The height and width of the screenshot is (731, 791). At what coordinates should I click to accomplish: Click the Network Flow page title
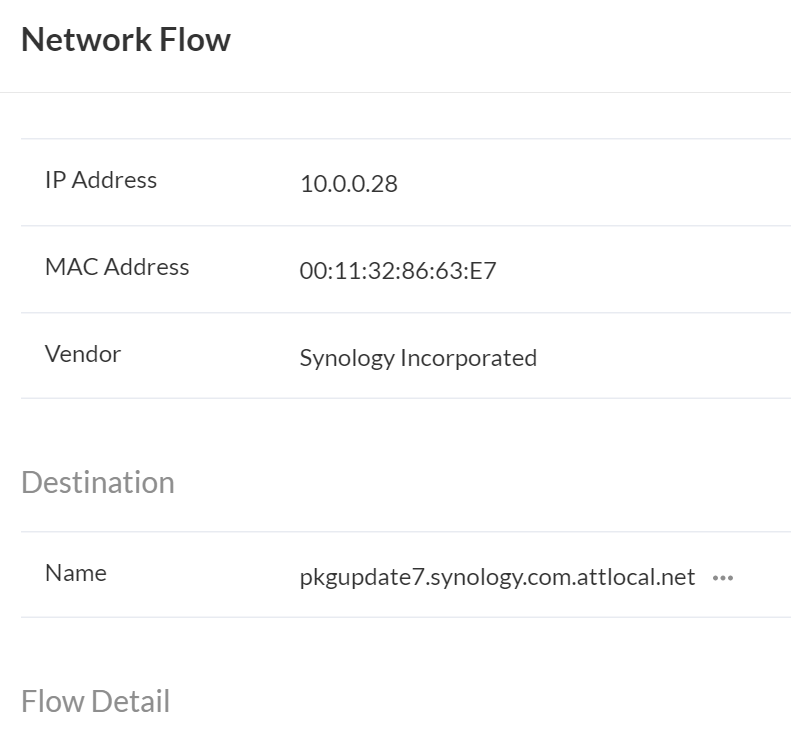click(126, 39)
